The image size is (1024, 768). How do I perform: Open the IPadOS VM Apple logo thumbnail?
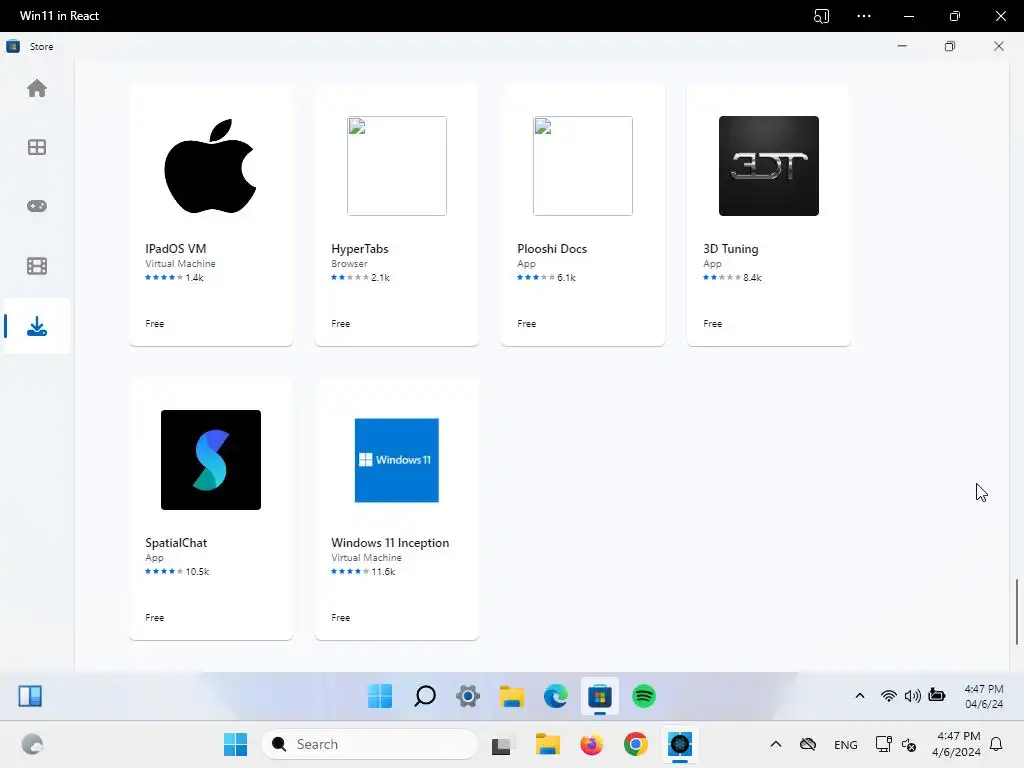click(210, 166)
